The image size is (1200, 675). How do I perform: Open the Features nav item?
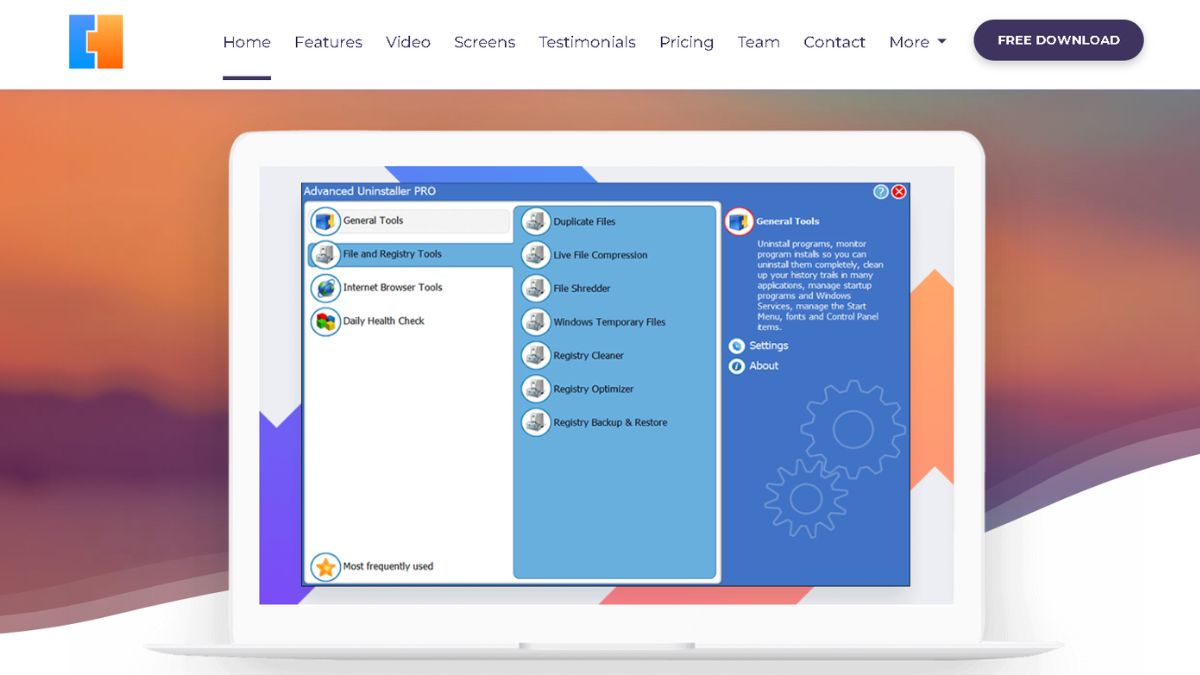click(x=328, y=42)
